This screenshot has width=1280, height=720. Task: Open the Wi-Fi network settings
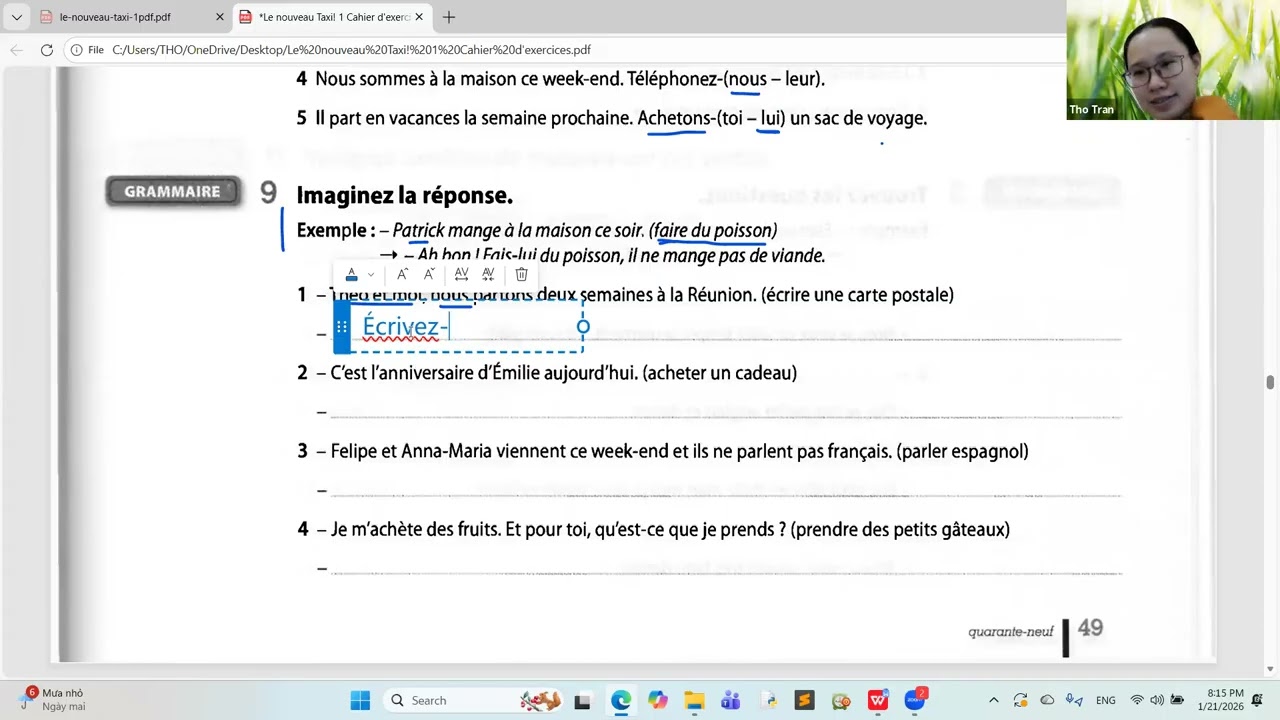tap(1137, 700)
